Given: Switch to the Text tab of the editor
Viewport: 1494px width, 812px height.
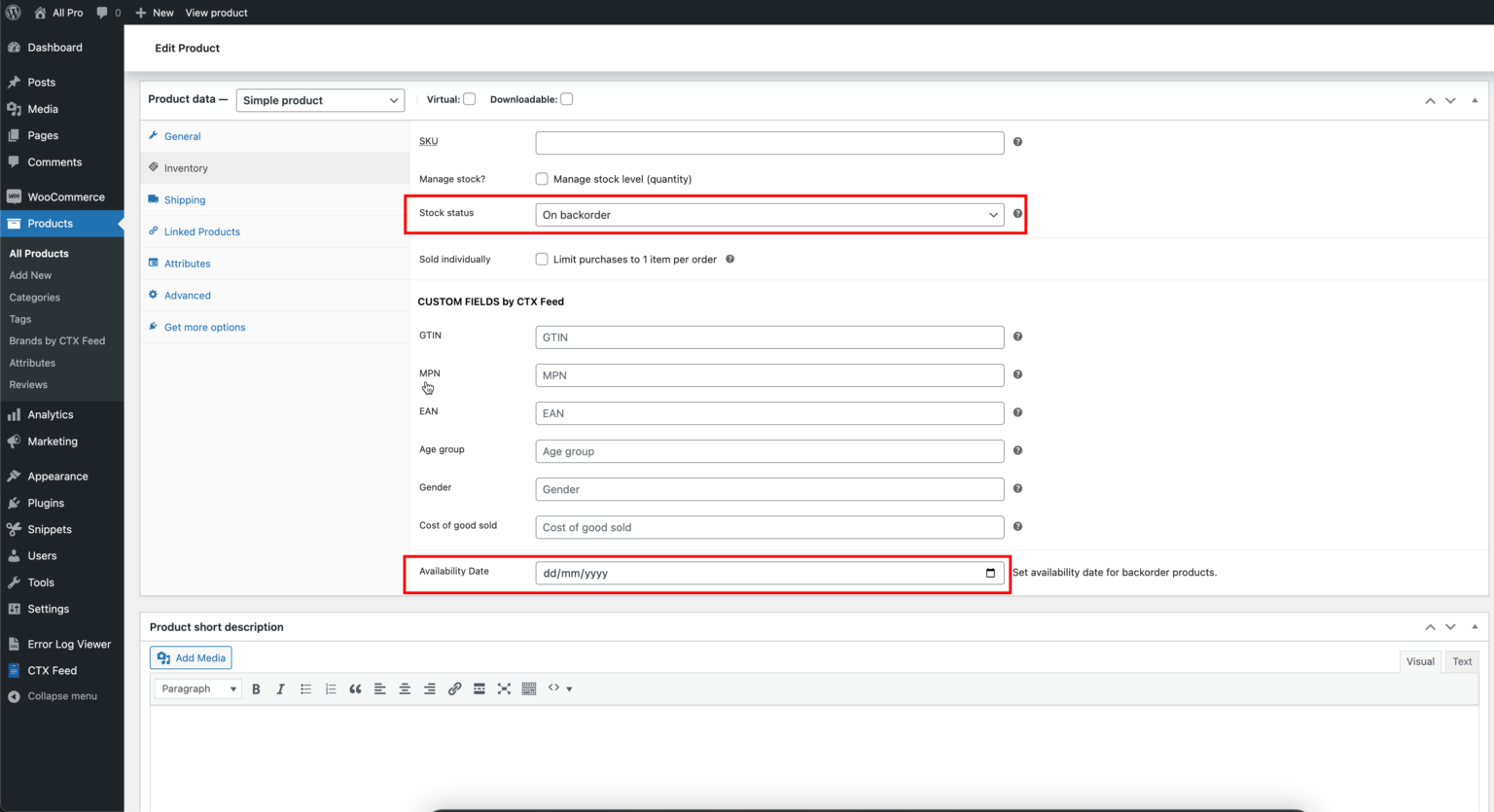Looking at the screenshot, I should (x=1462, y=661).
